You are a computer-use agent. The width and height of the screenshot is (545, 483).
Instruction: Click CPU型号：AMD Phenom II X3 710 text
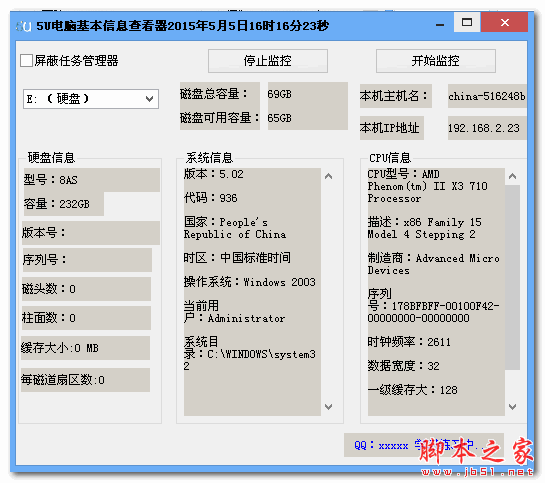(428, 186)
